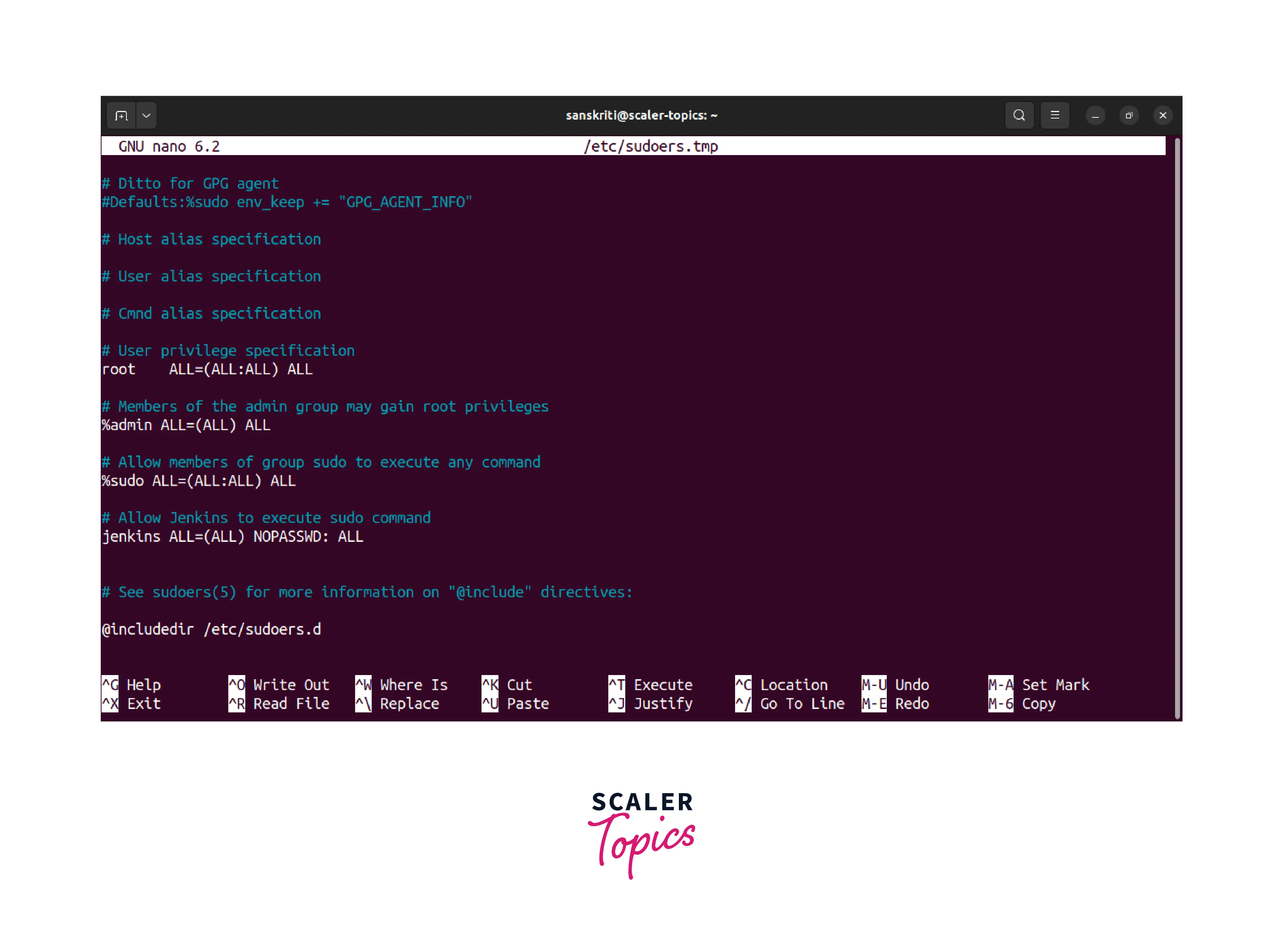The width and height of the screenshot is (1283, 952).
Task: Click the %sudo ALL=(ALL:ALL) ALL line
Action: [199, 481]
